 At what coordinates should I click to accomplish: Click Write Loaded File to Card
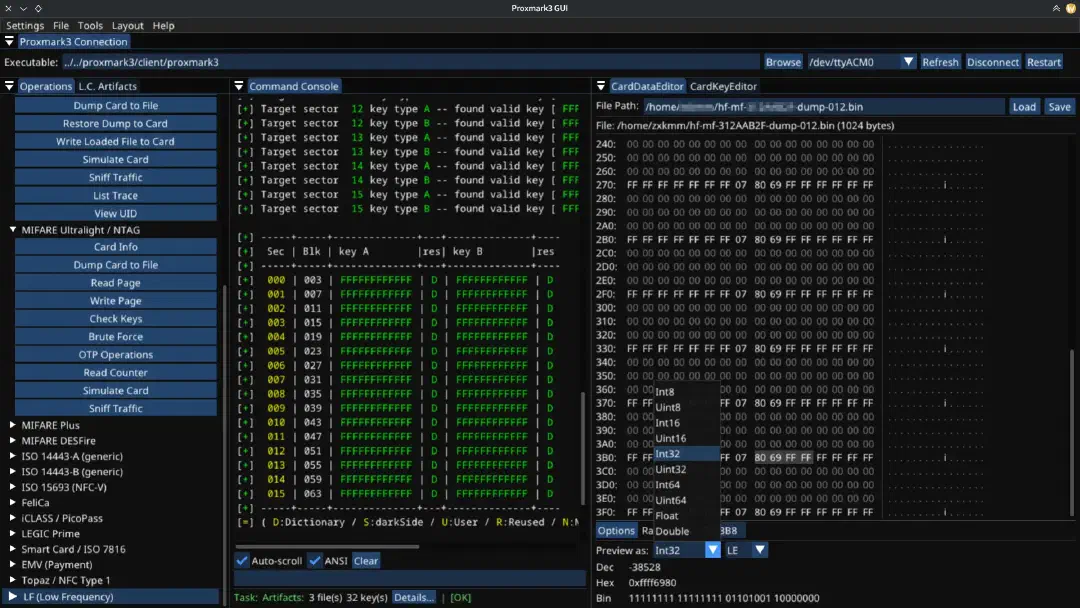point(115,141)
